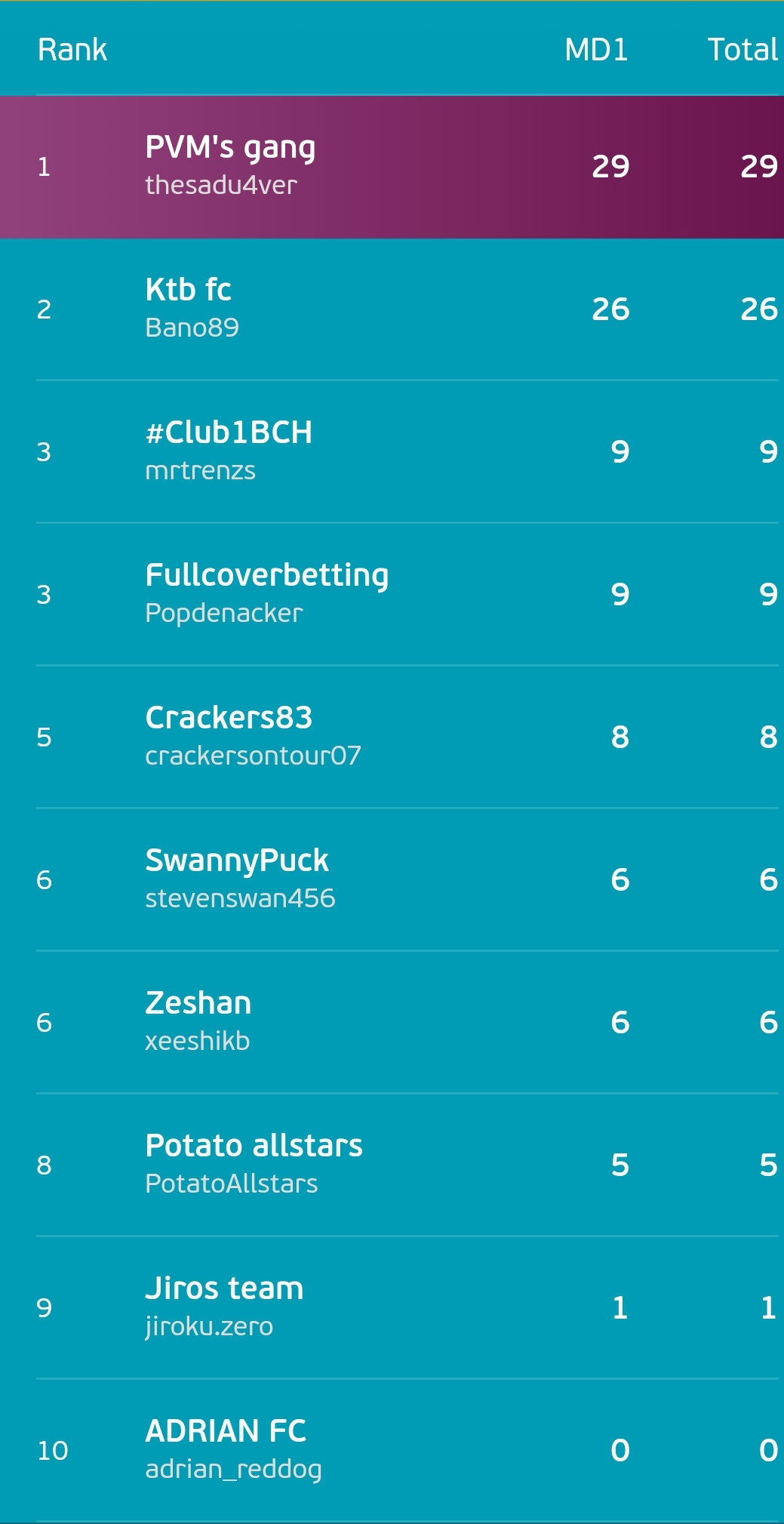Viewport: 784px width, 1524px height.
Task: Click the Rank column header
Action: pyautogui.click(x=72, y=50)
